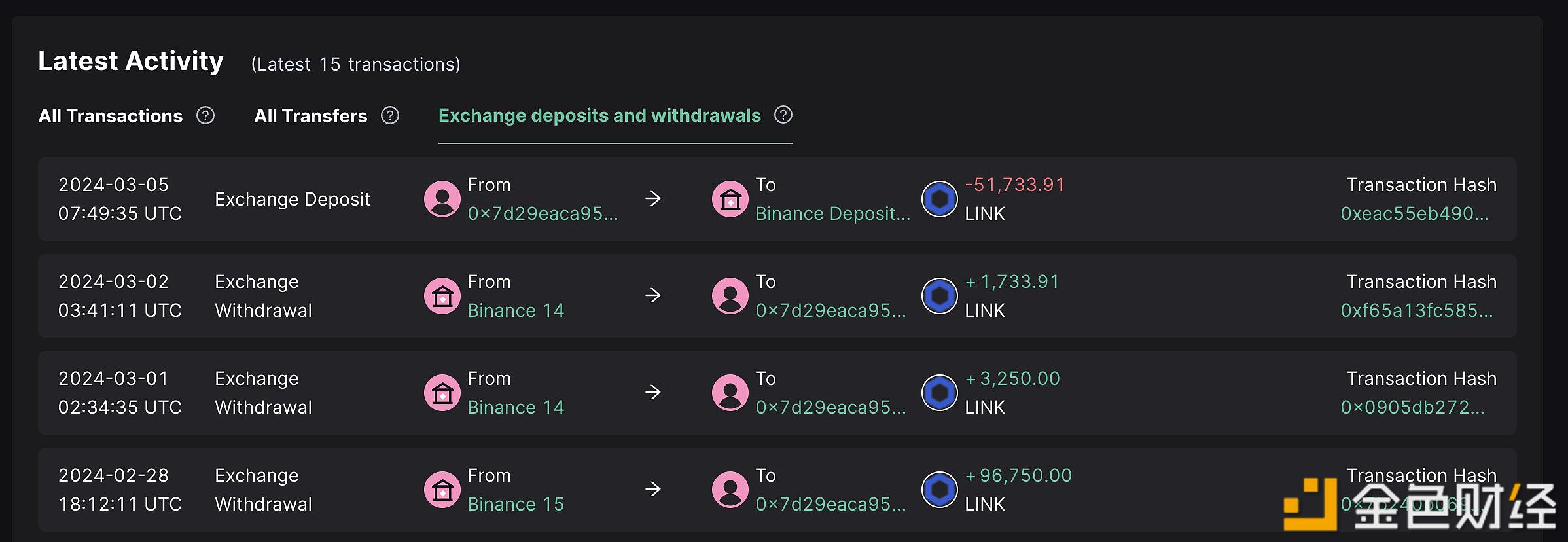Open transaction hash 0x0905db272 link
This screenshot has width=1568, height=542.
pyautogui.click(x=1412, y=407)
